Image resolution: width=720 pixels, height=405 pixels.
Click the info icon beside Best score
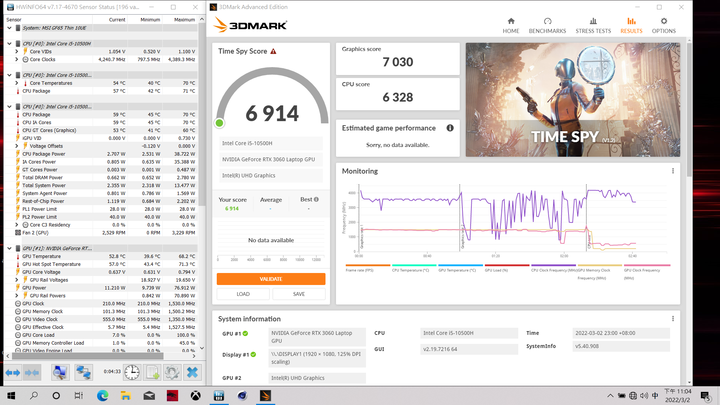pos(316,199)
